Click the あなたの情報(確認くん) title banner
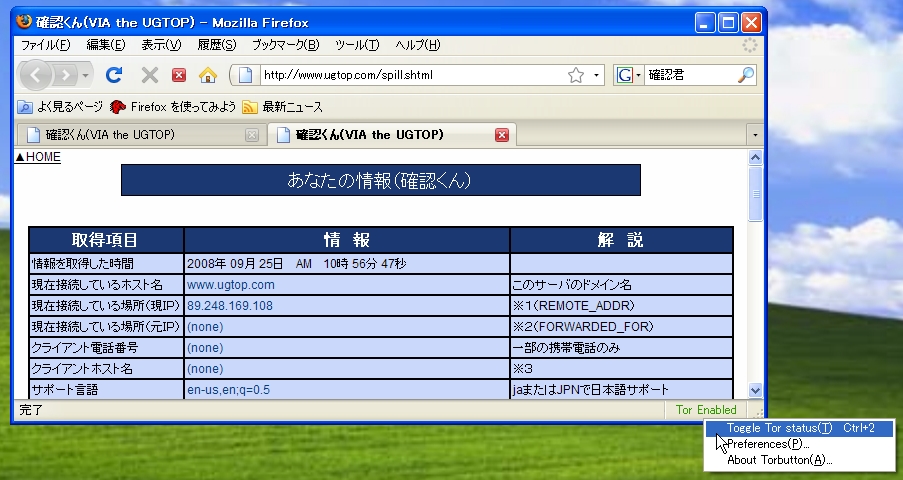The image size is (903, 480). pos(381,180)
